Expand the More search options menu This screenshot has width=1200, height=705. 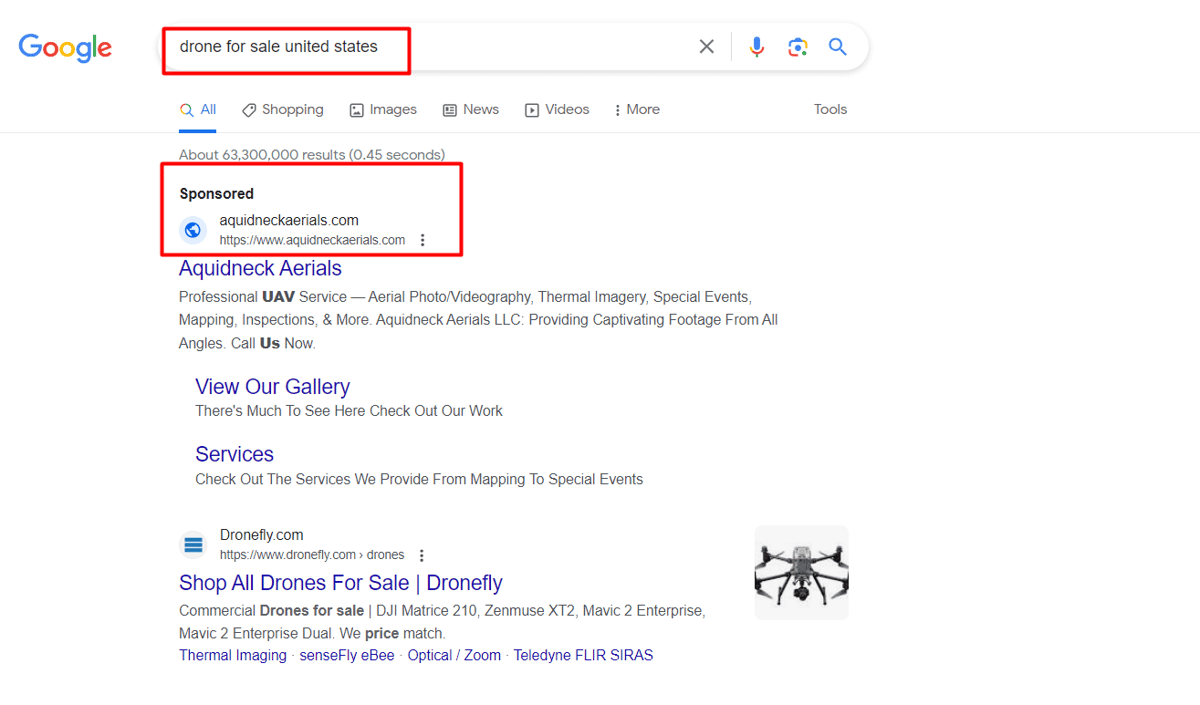coord(637,110)
